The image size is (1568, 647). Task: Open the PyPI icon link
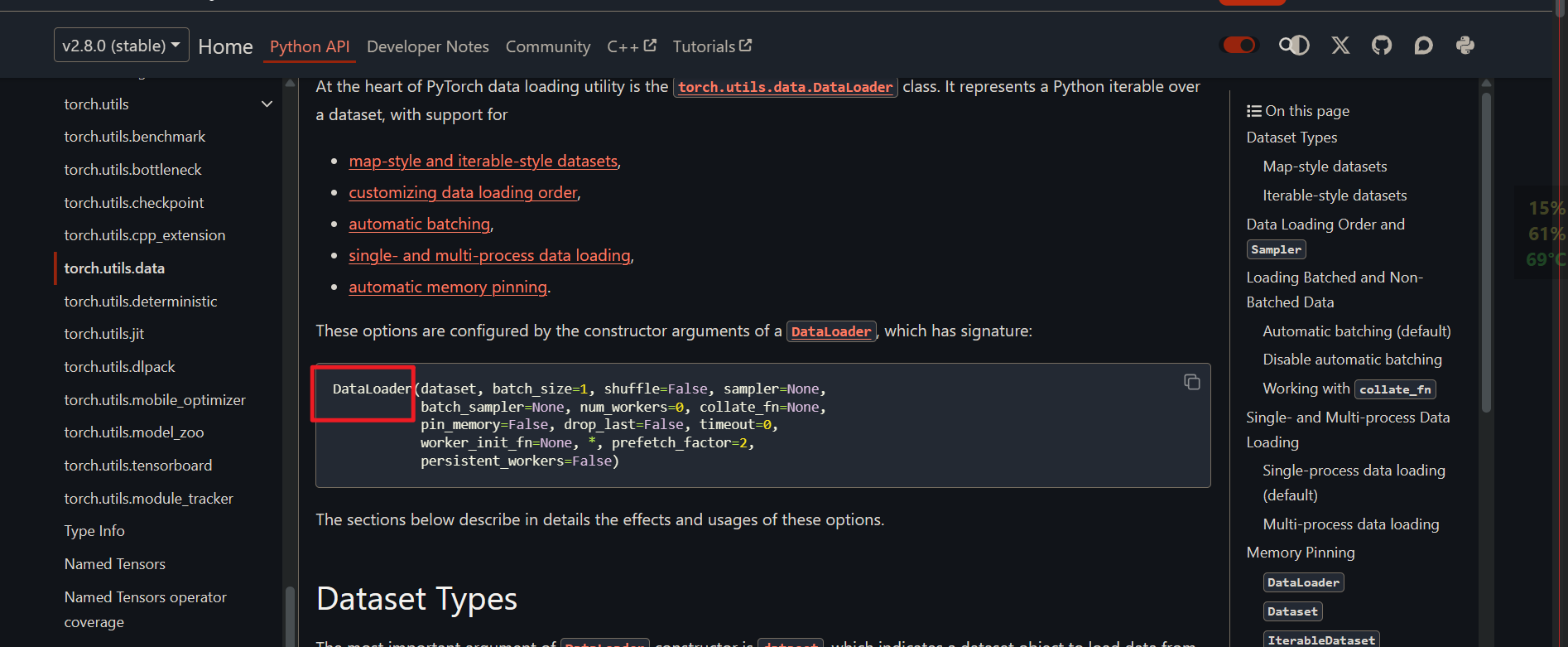tap(1465, 46)
